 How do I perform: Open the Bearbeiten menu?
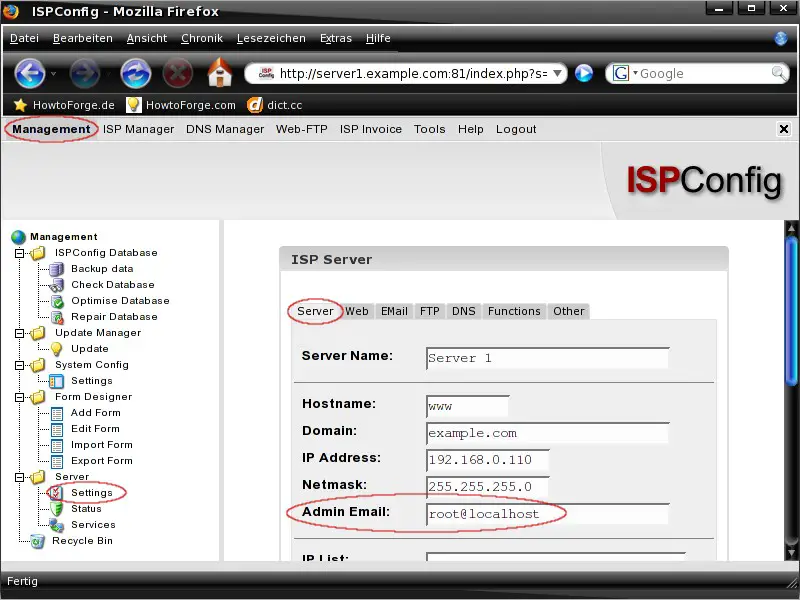[x=83, y=38]
